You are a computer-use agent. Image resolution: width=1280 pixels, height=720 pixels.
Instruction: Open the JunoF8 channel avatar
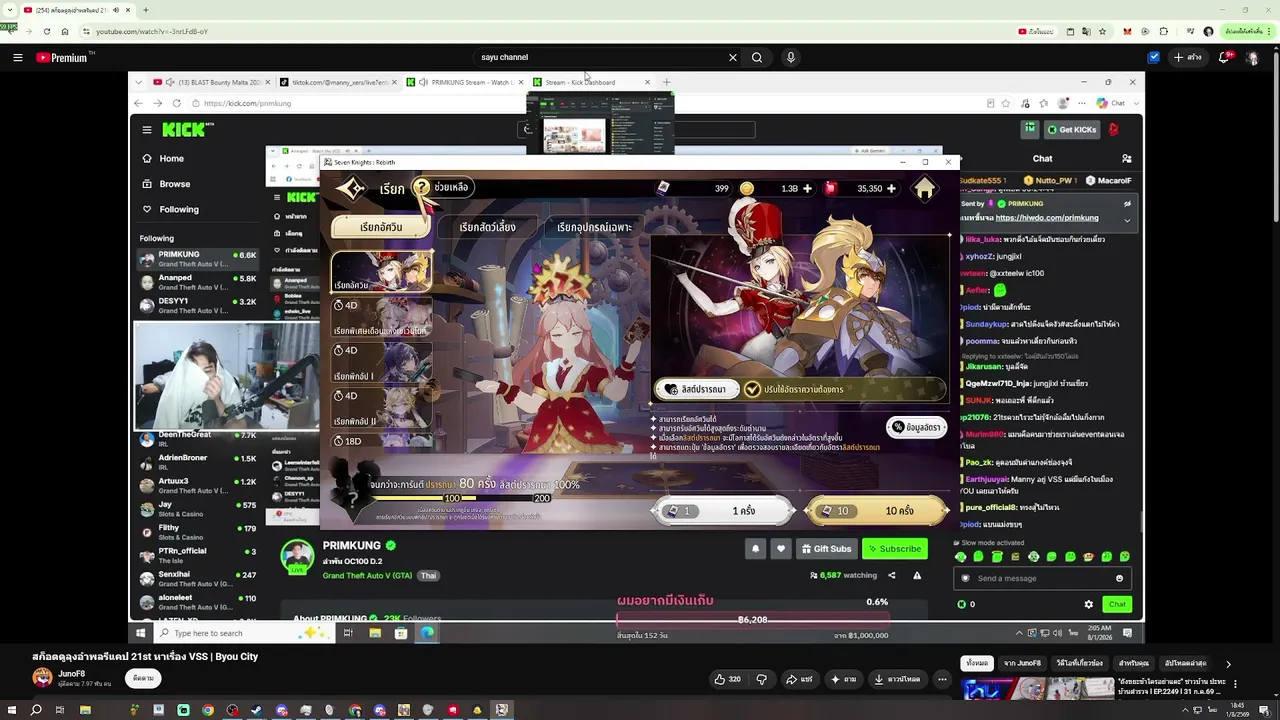[x=42, y=678]
